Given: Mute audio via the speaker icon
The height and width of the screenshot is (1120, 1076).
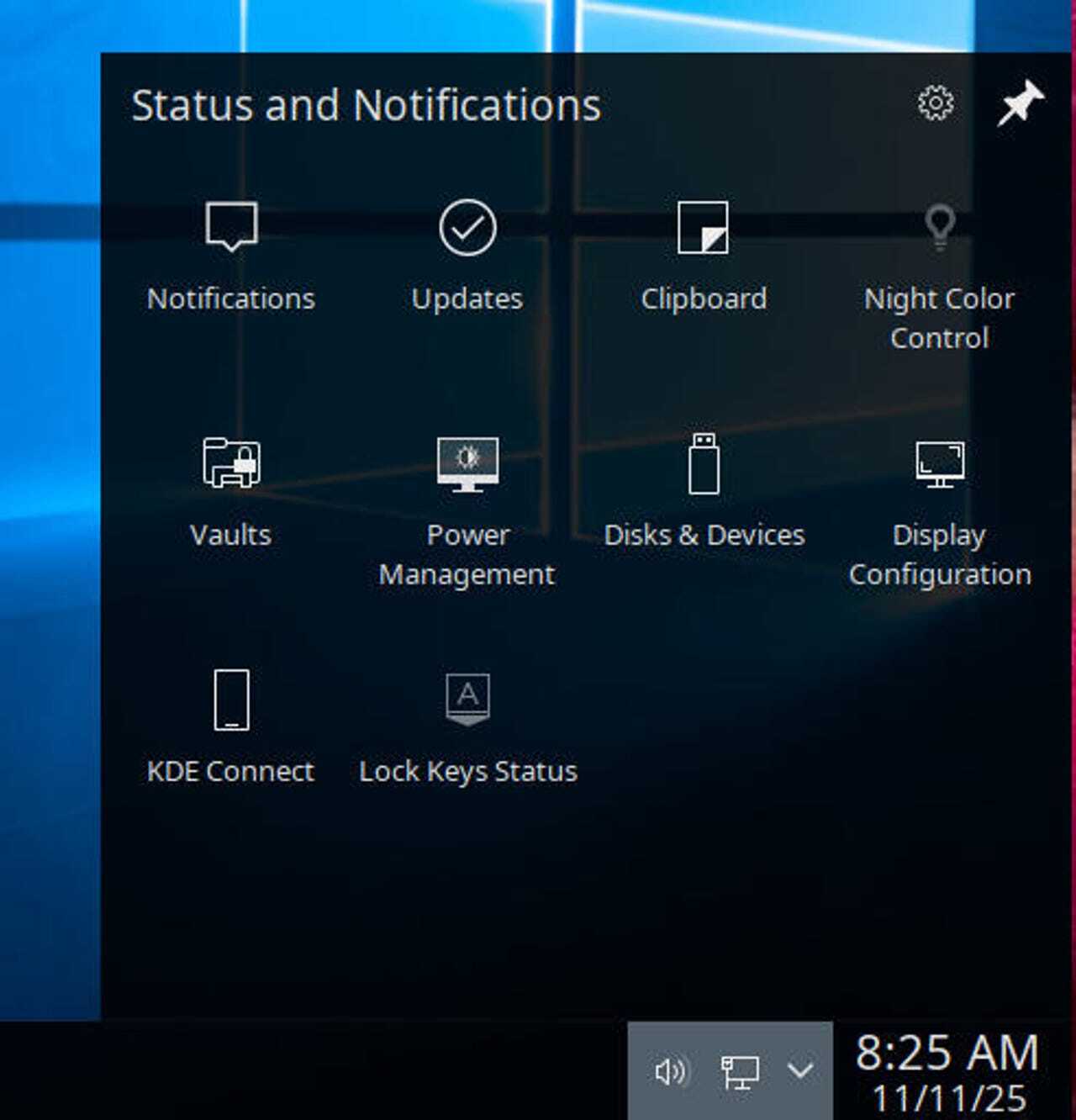Looking at the screenshot, I should (x=668, y=1071).
